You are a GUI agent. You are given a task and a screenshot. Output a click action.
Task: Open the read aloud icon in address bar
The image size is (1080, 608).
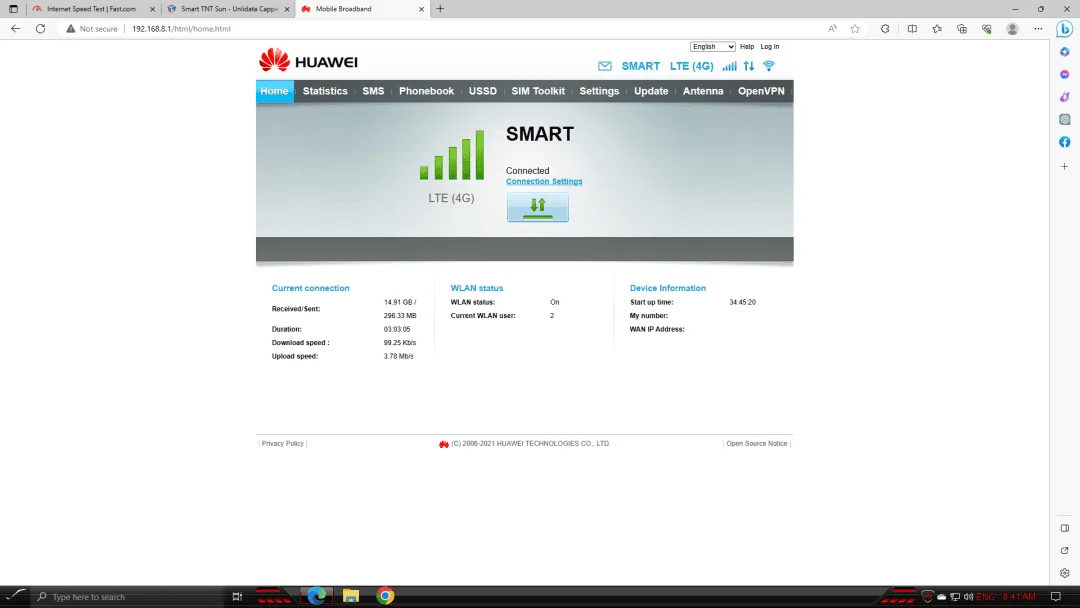pos(833,29)
